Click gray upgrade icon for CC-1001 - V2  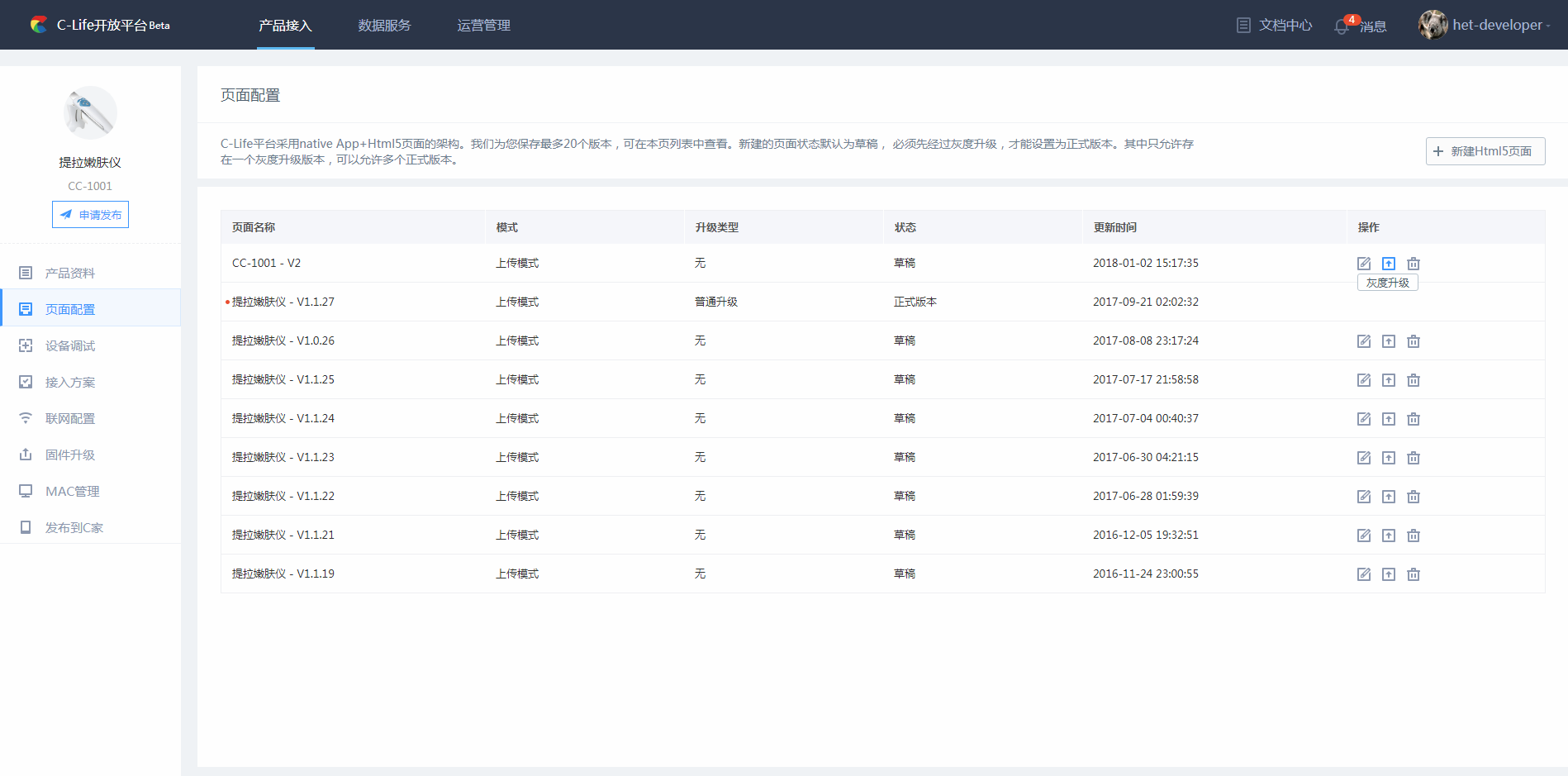[1389, 264]
